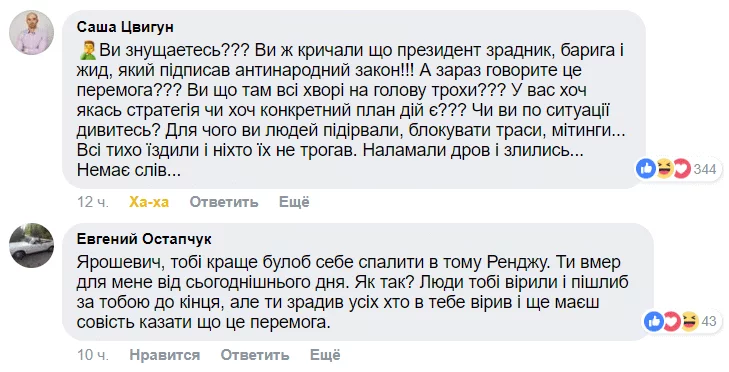Like Евгений Остапчук's comment via Нравится
The height and width of the screenshot is (372, 729).
(165, 355)
